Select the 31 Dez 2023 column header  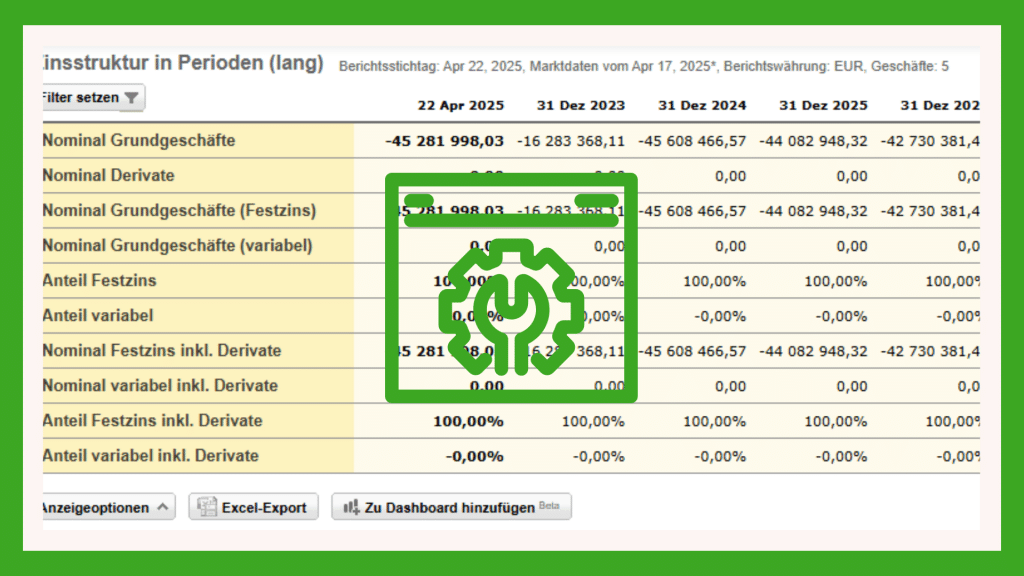(x=581, y=105)
